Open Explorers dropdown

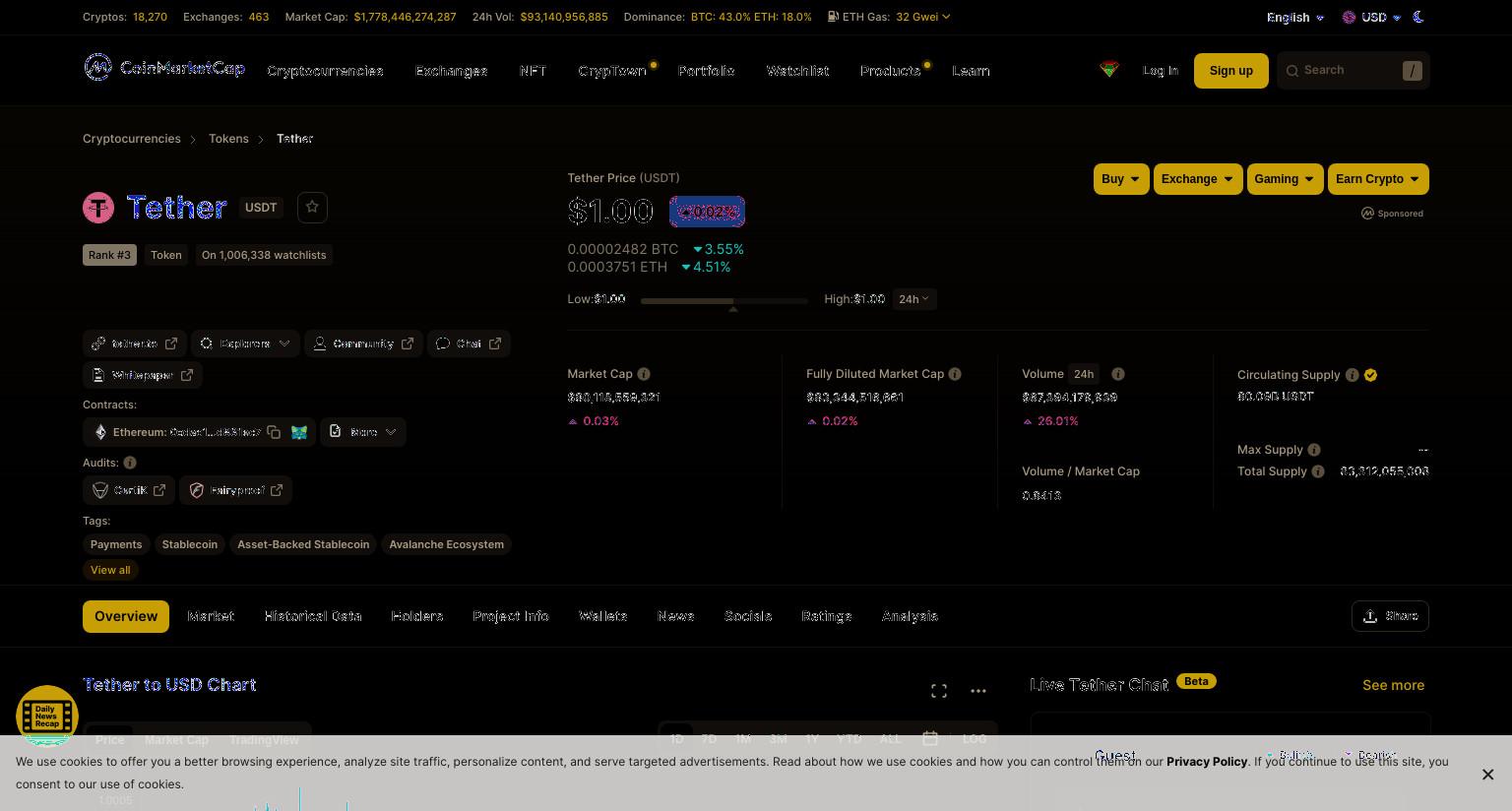245,343
